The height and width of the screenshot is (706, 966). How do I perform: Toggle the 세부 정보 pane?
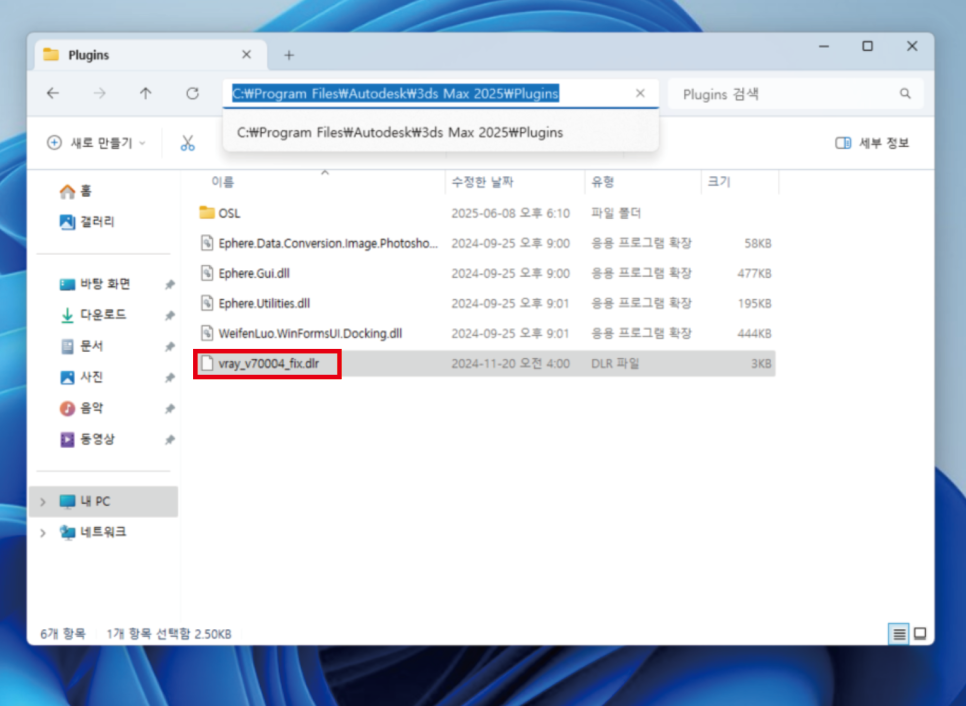click(x=872, y=143)
